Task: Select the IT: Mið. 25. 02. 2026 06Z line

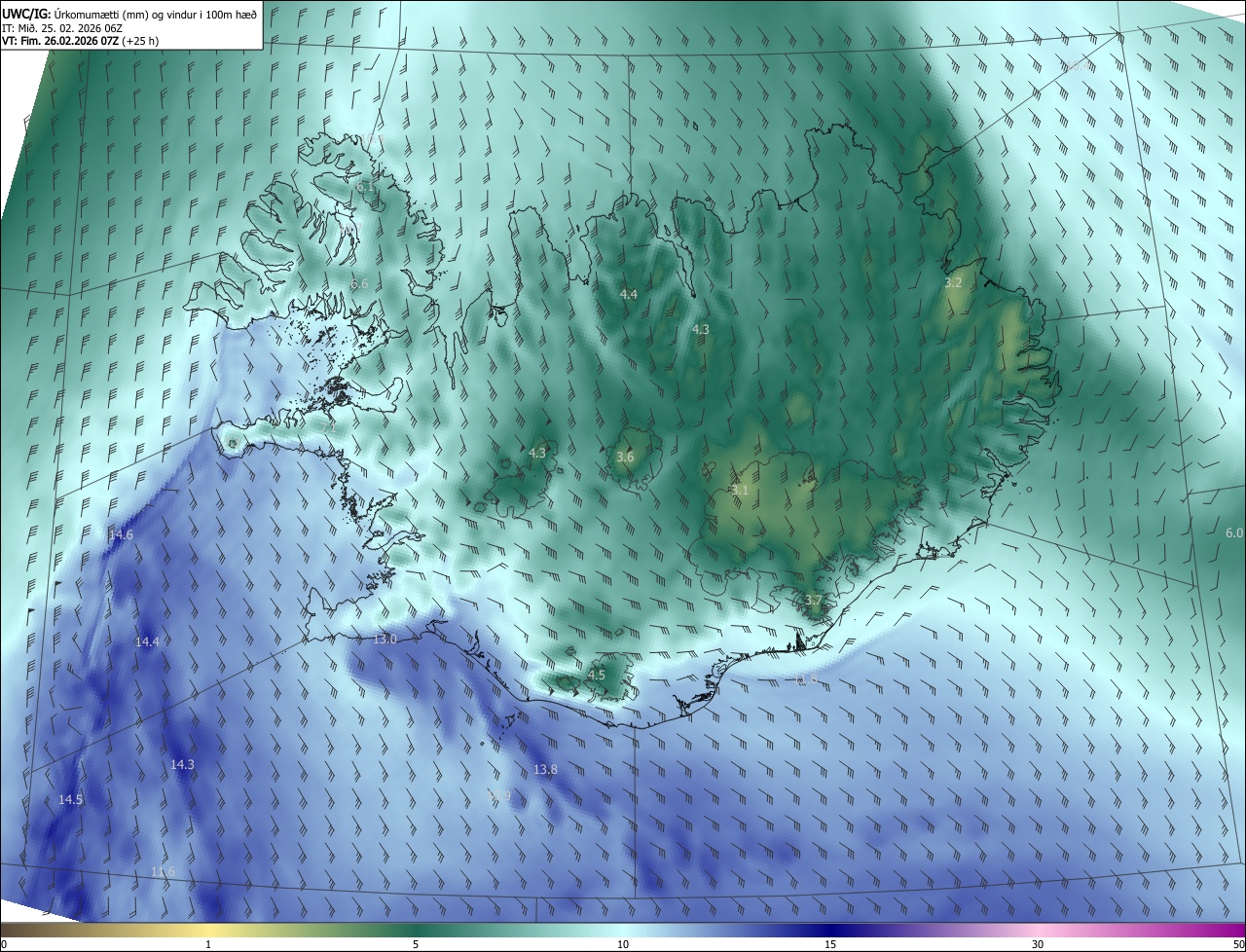Action: pyautogui.click(x=61, y=27)
